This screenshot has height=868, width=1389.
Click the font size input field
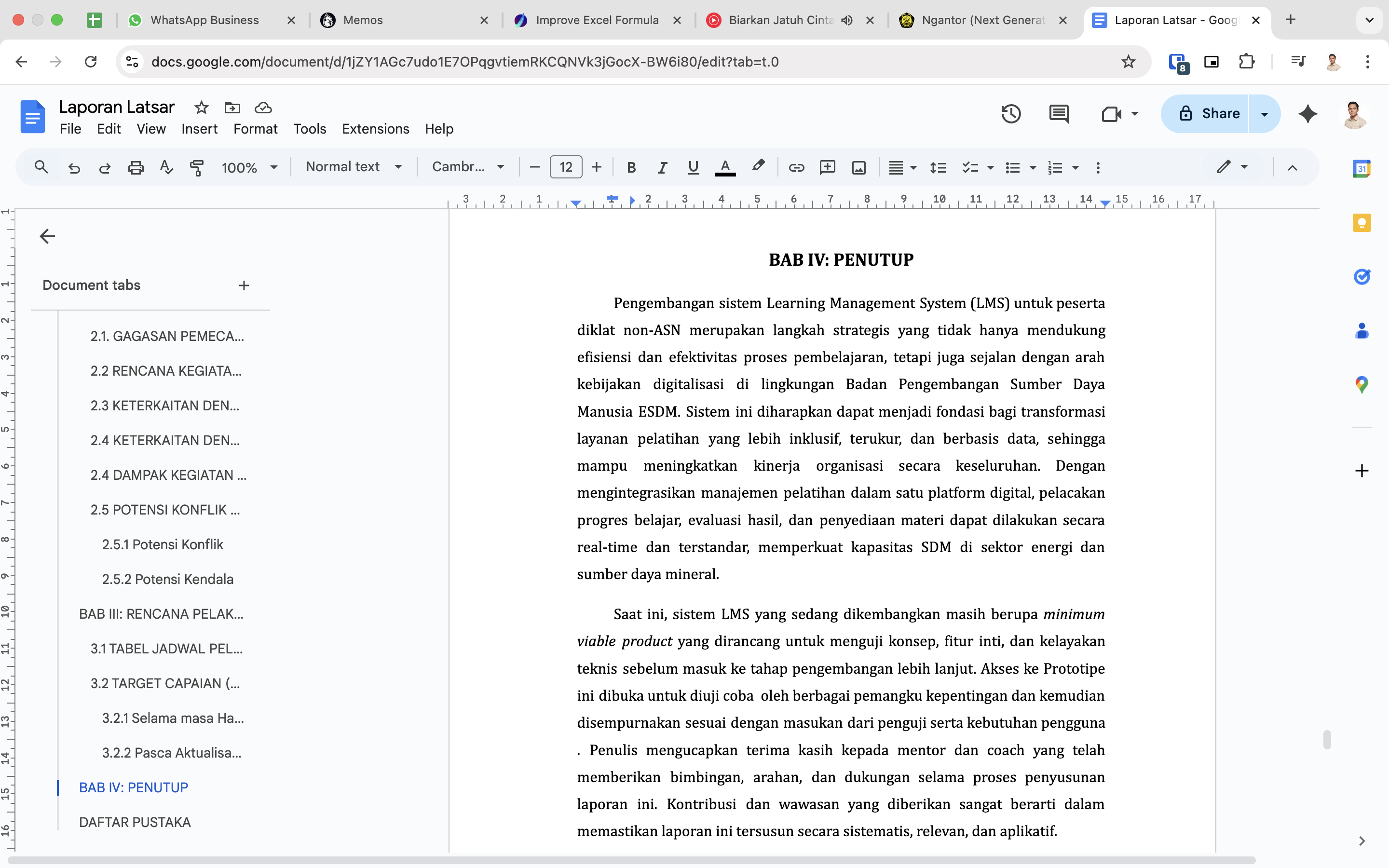(565, 167)
